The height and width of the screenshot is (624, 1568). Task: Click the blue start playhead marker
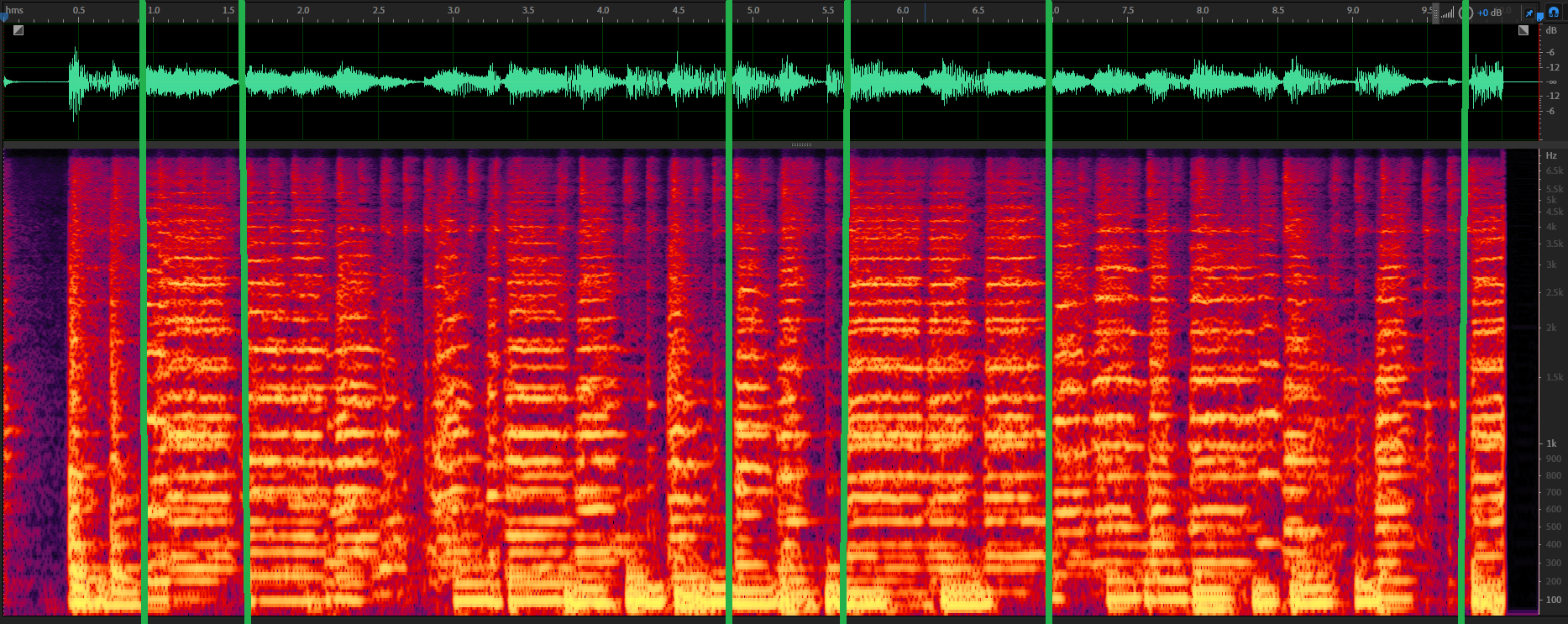(3, 16)
